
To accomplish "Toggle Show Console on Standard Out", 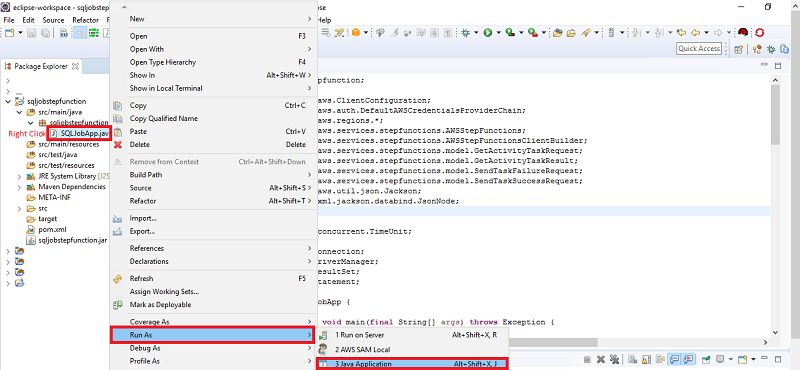I will (674, 359).
